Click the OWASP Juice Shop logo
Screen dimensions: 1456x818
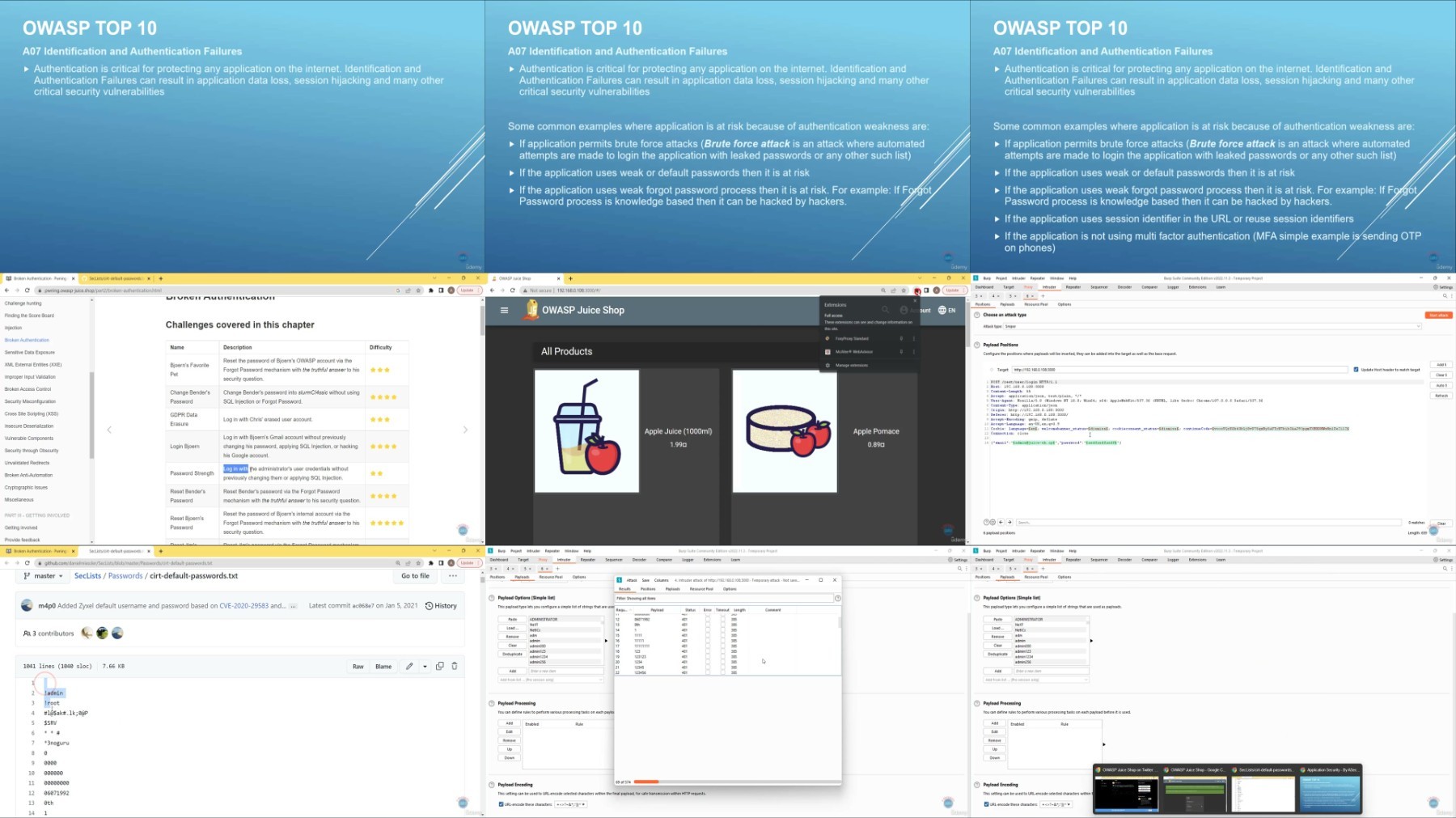(x=531, y=309)
